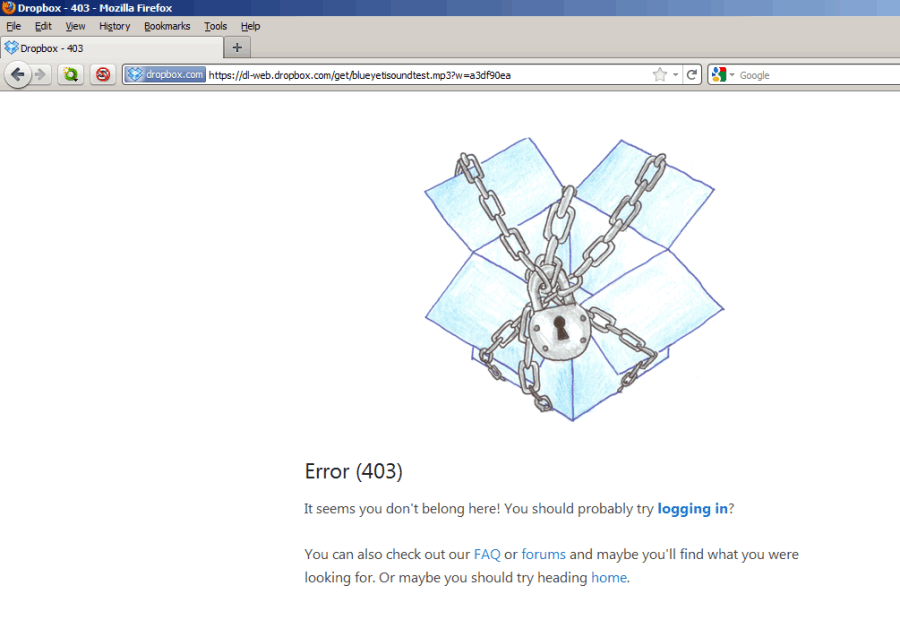Visit the forums link
The height and width of the screenshot is (620, 900).
(543, 554)
